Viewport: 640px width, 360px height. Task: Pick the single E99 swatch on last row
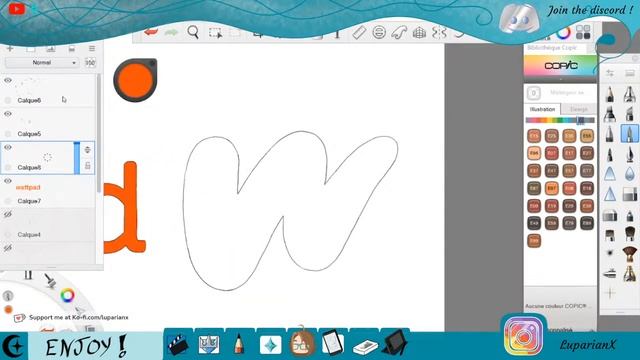point(534,241)
